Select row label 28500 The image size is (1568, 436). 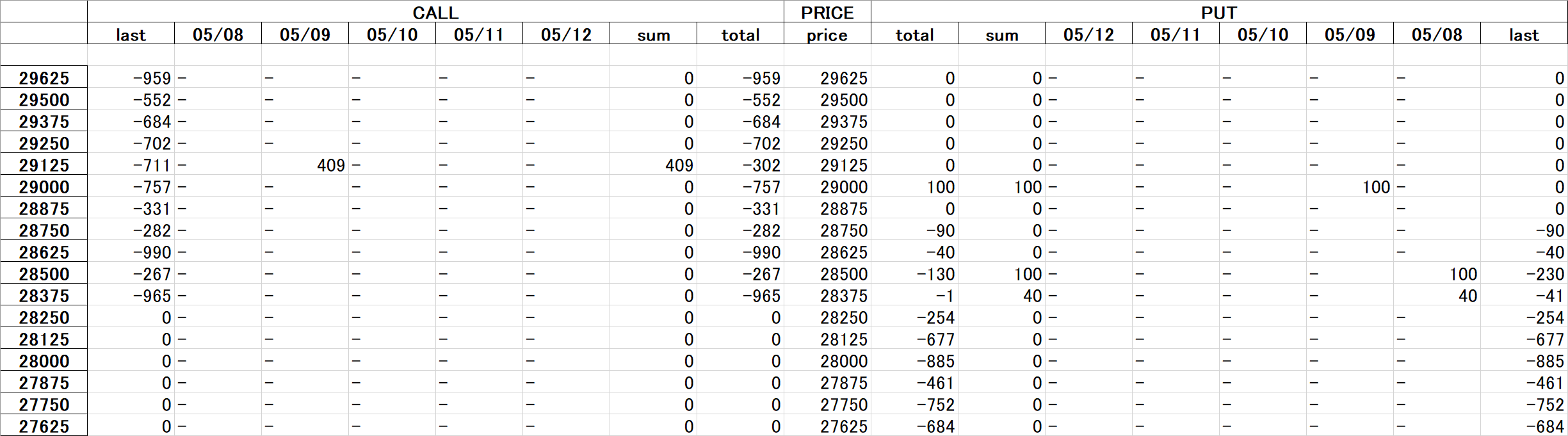[x=44, y=273]
